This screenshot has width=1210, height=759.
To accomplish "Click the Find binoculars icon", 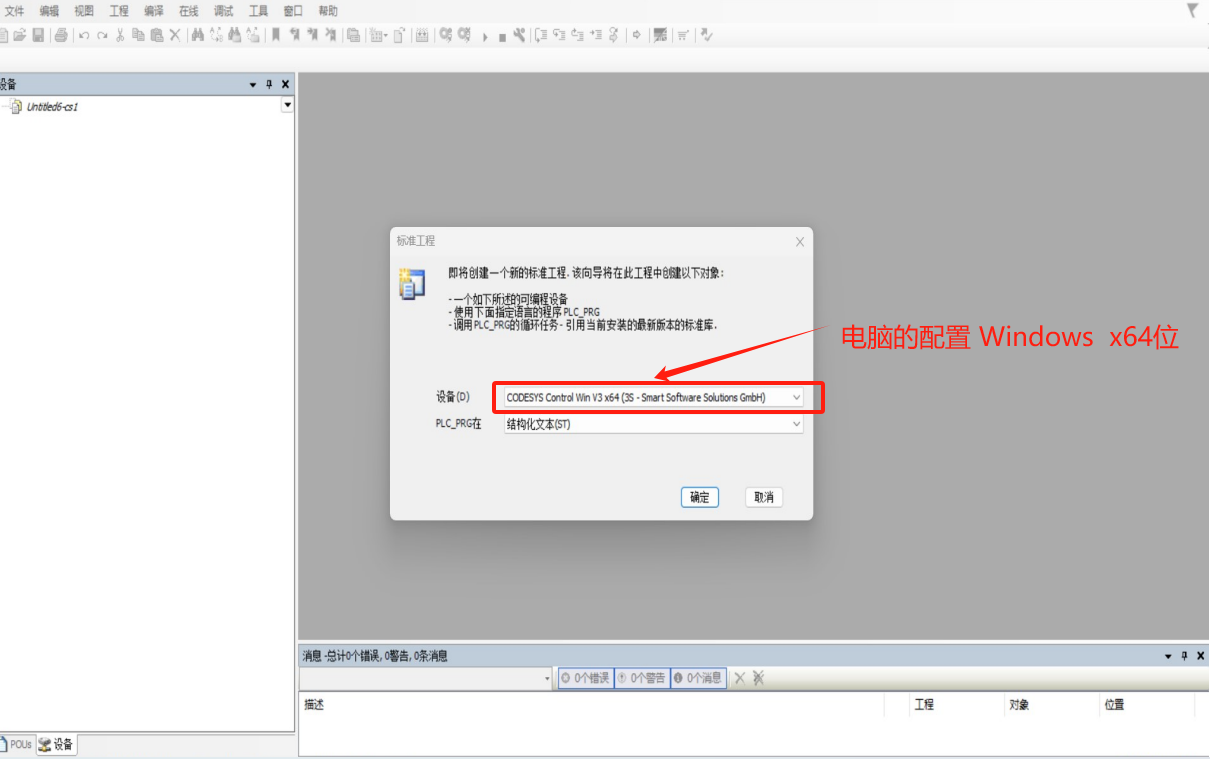I will (x=198, y=35).
